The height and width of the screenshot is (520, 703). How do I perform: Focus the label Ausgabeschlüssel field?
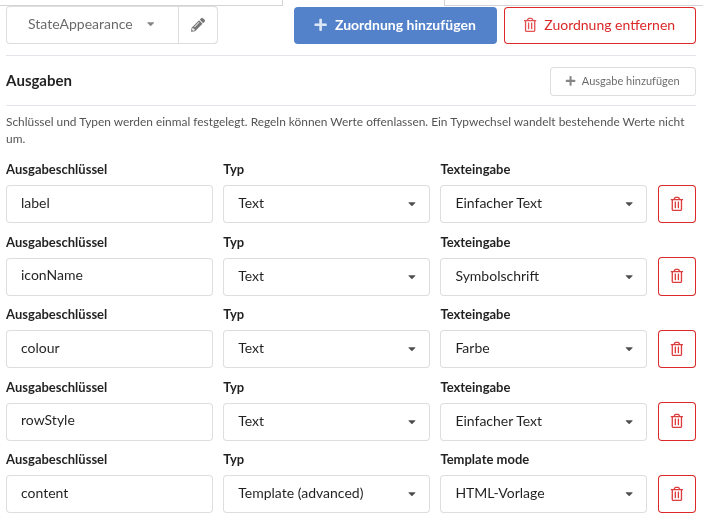coord(109,204)
